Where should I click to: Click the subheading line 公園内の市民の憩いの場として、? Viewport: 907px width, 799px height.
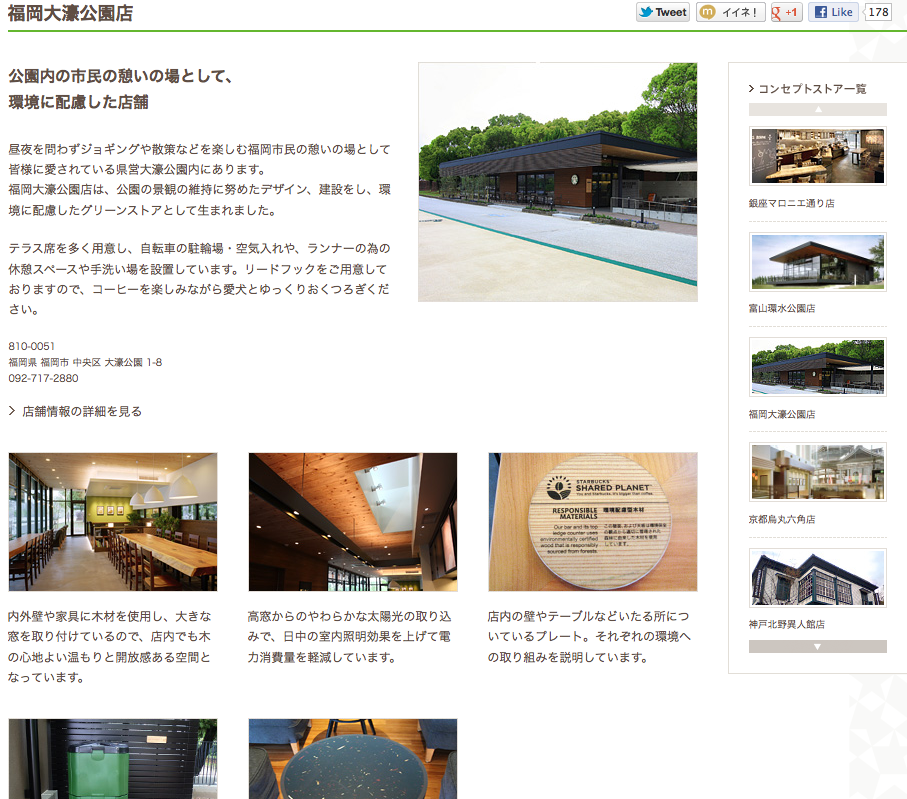tap(120, 76)
